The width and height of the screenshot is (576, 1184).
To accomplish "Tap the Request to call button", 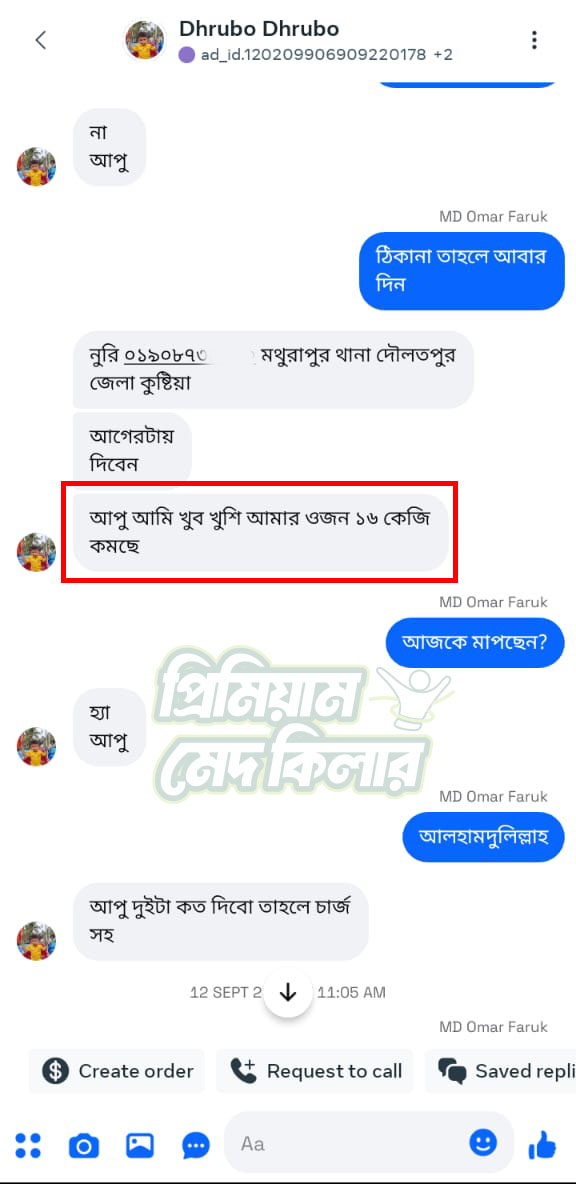I will (x=315, y=1071).
